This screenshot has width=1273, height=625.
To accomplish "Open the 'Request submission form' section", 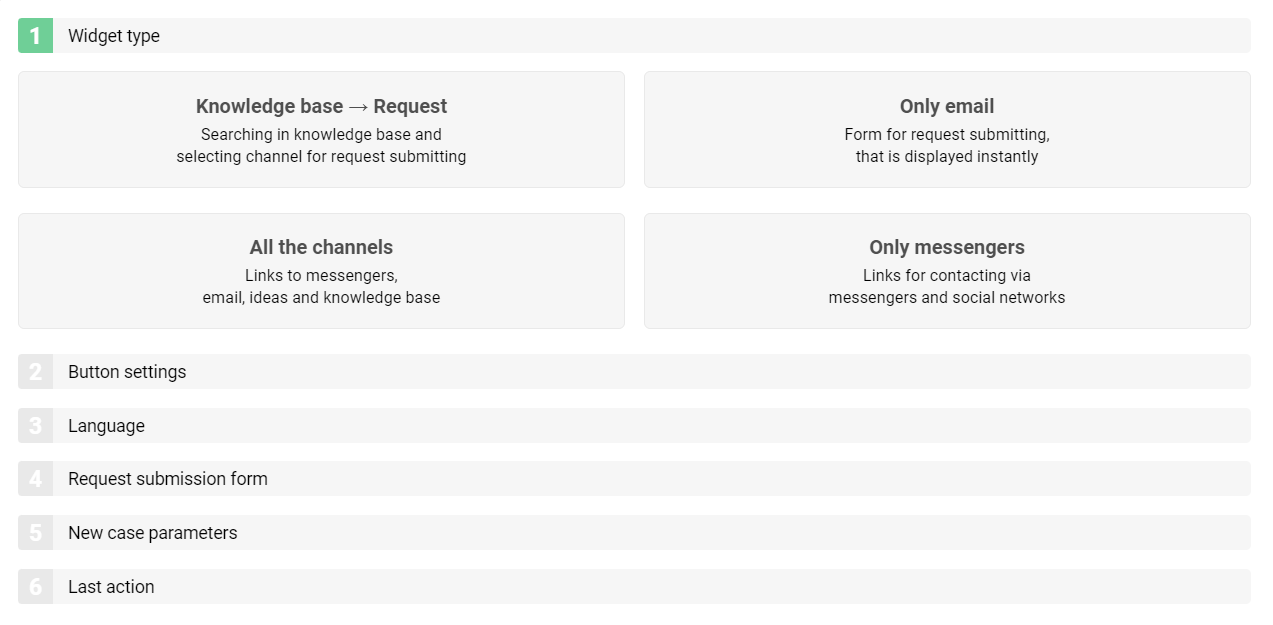I will point(168,479).
